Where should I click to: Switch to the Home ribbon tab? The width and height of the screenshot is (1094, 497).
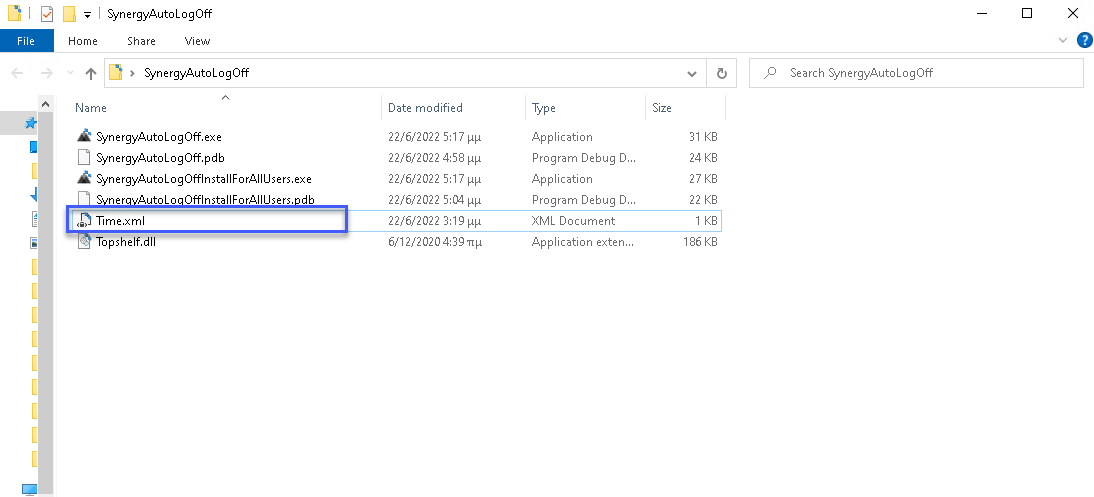[x=83, y=41]
